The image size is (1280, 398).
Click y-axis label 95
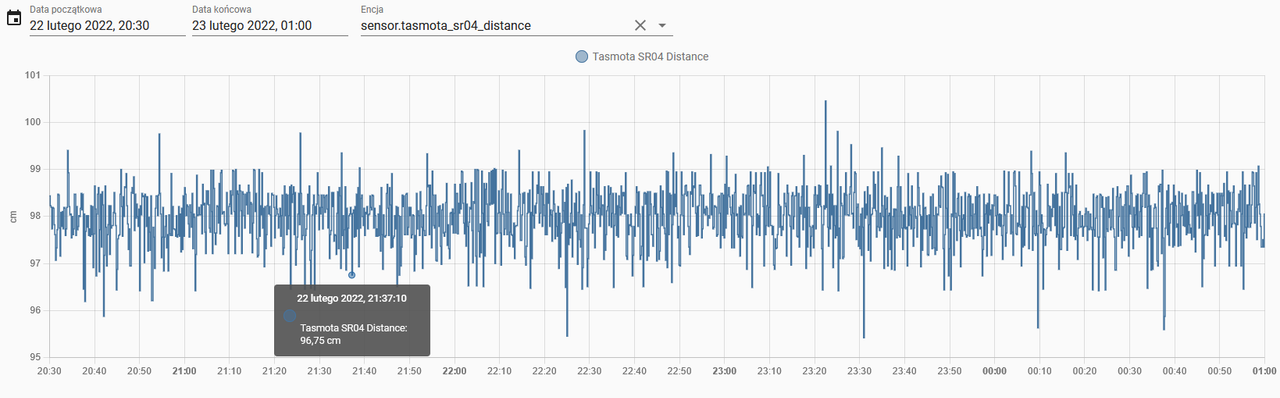35,357
